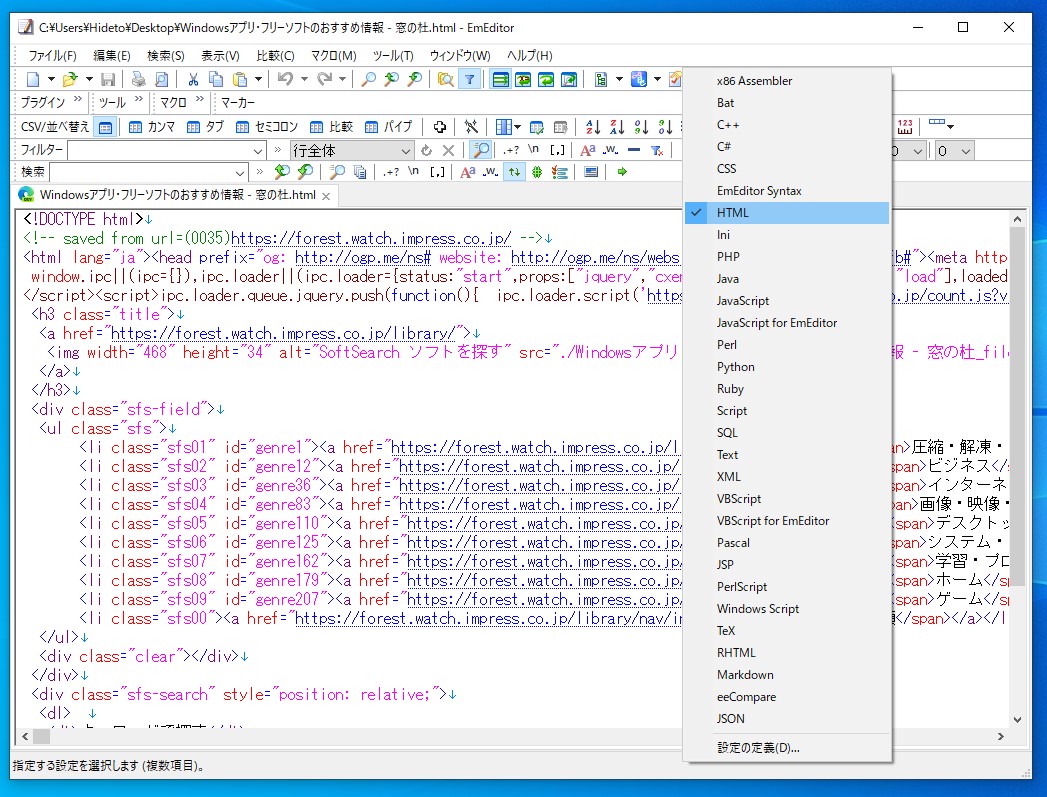Switch to comma-separated CSV mode
Viewport: 1047px width, 797px height.
(136, 126)
